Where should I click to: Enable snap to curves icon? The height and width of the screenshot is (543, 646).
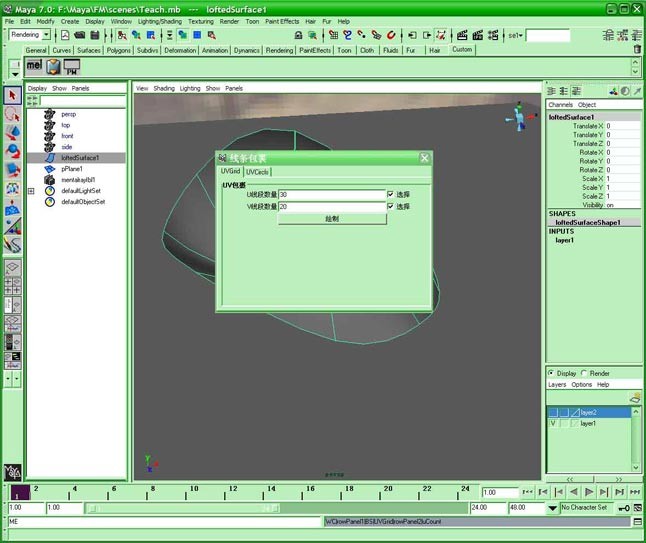click(348, 35)
